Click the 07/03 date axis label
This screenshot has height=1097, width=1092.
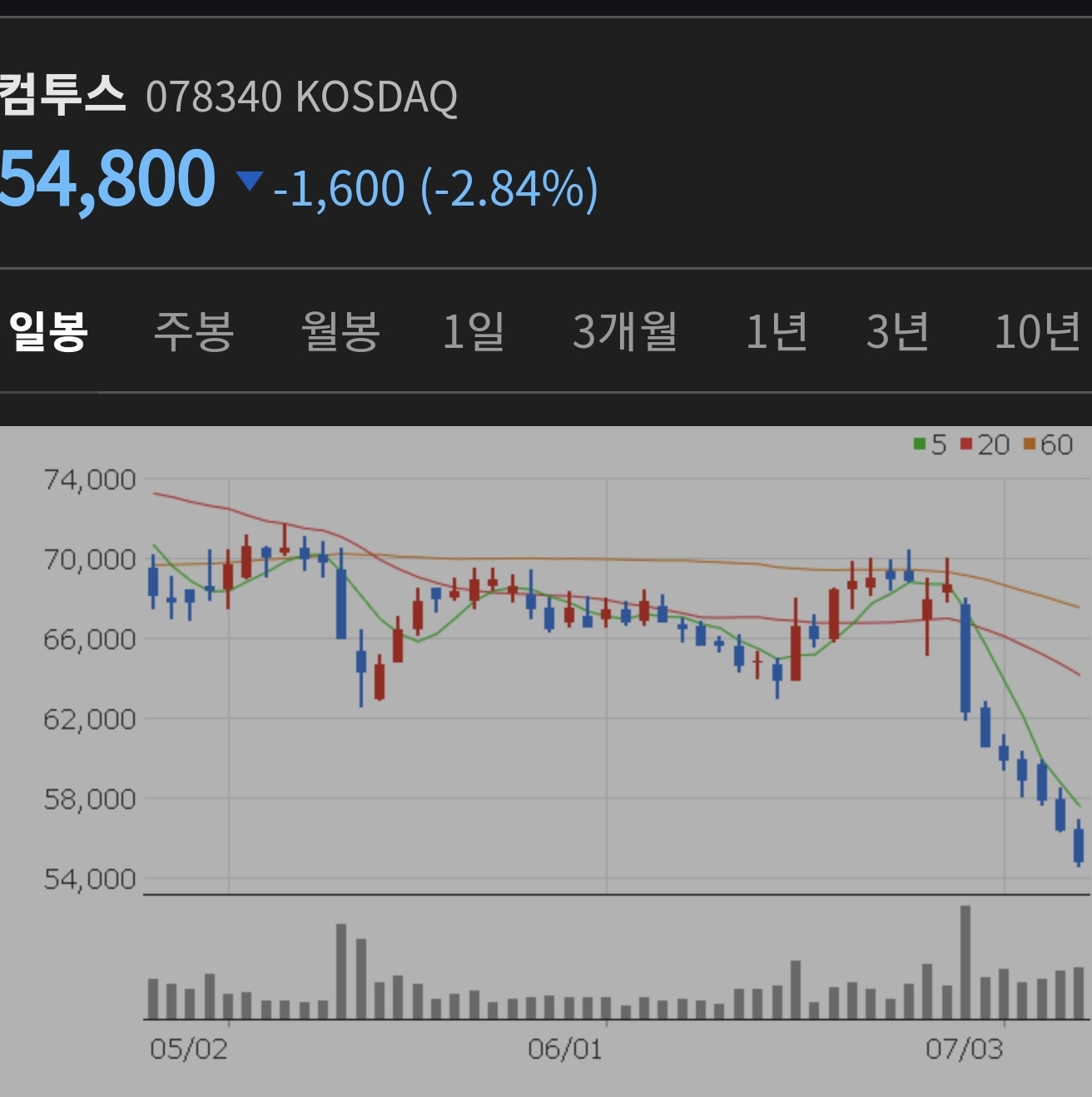point(964,1049)
